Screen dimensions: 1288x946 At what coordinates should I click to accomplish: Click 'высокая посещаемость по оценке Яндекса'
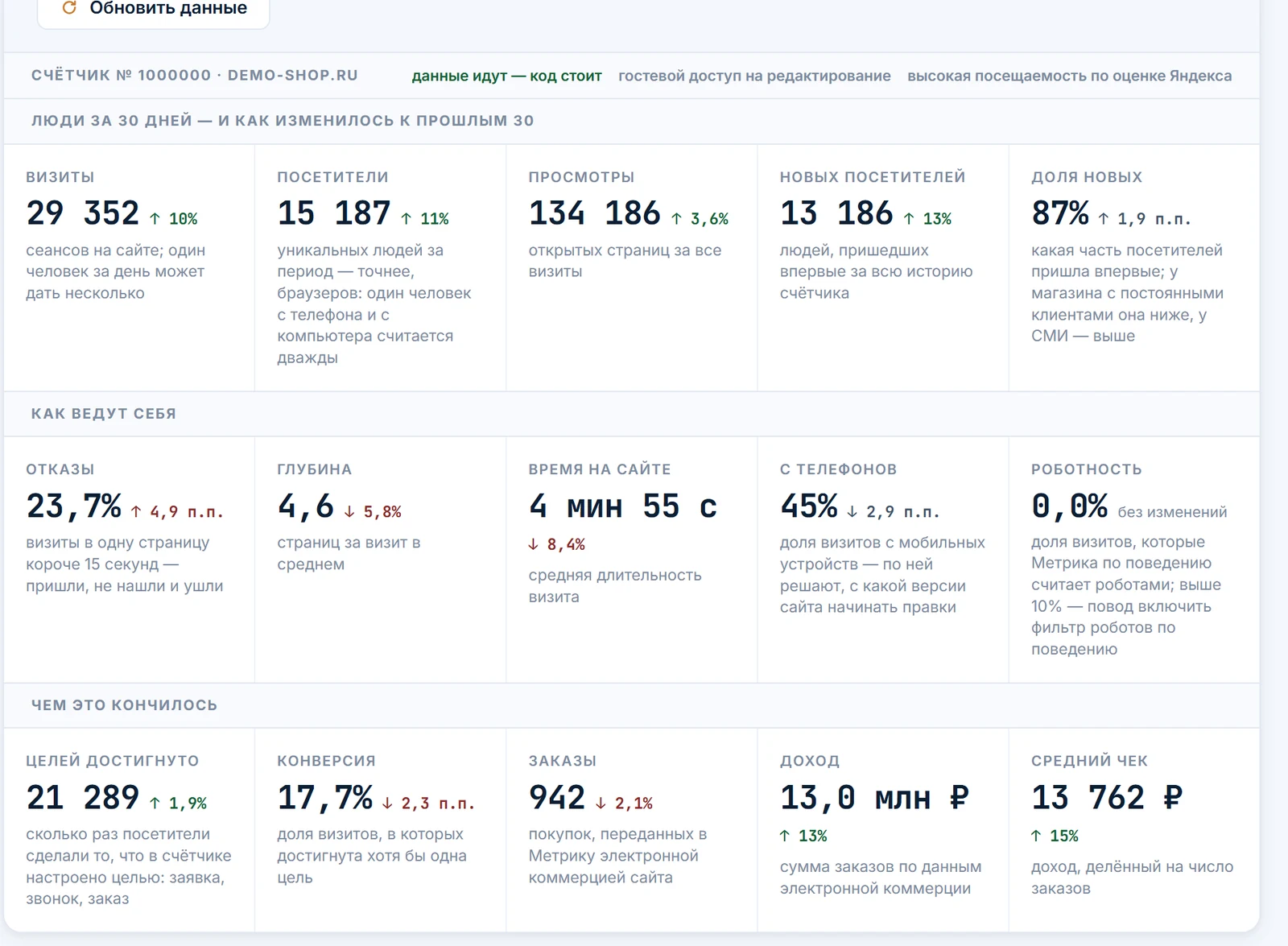(1069, 76)
